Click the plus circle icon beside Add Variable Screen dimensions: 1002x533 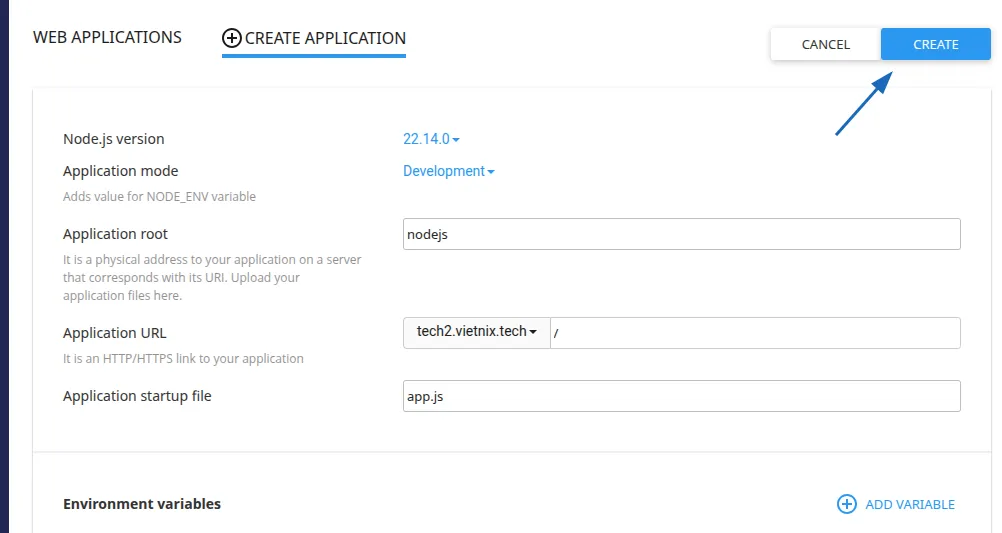pyautogui.click(x=846, y=504)
